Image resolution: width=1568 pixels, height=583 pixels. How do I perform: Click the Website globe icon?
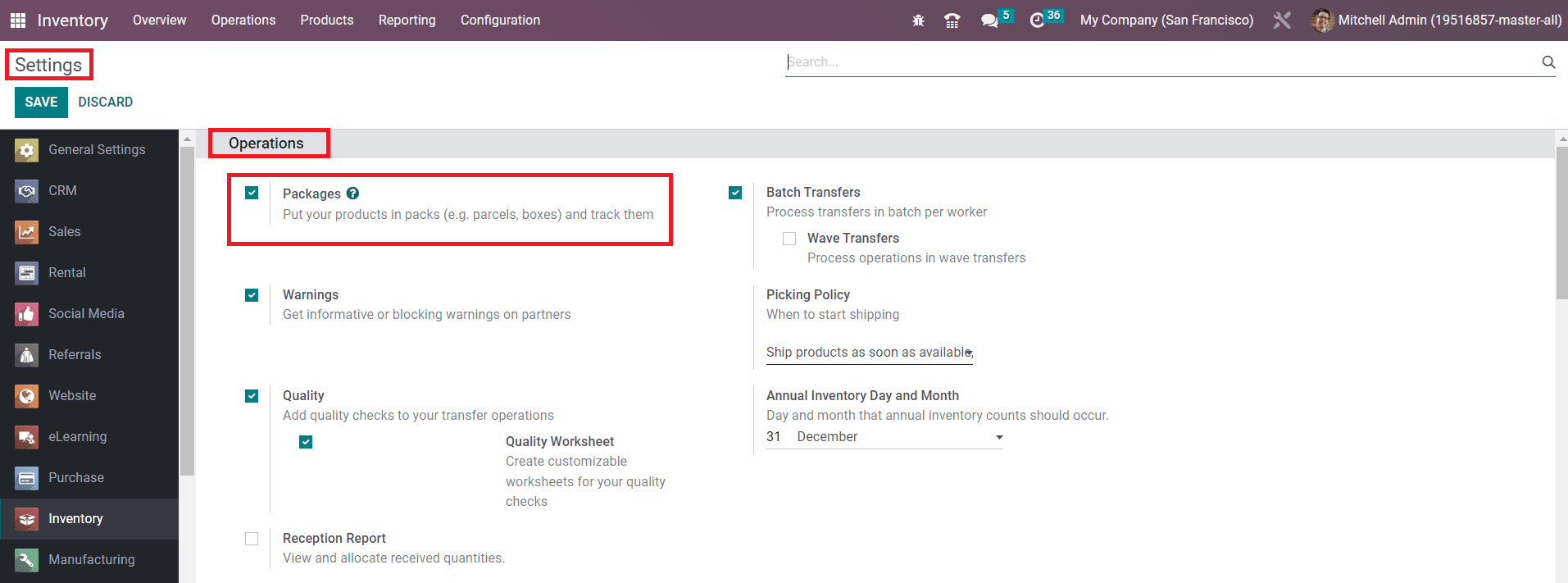(x=26, y=396)
